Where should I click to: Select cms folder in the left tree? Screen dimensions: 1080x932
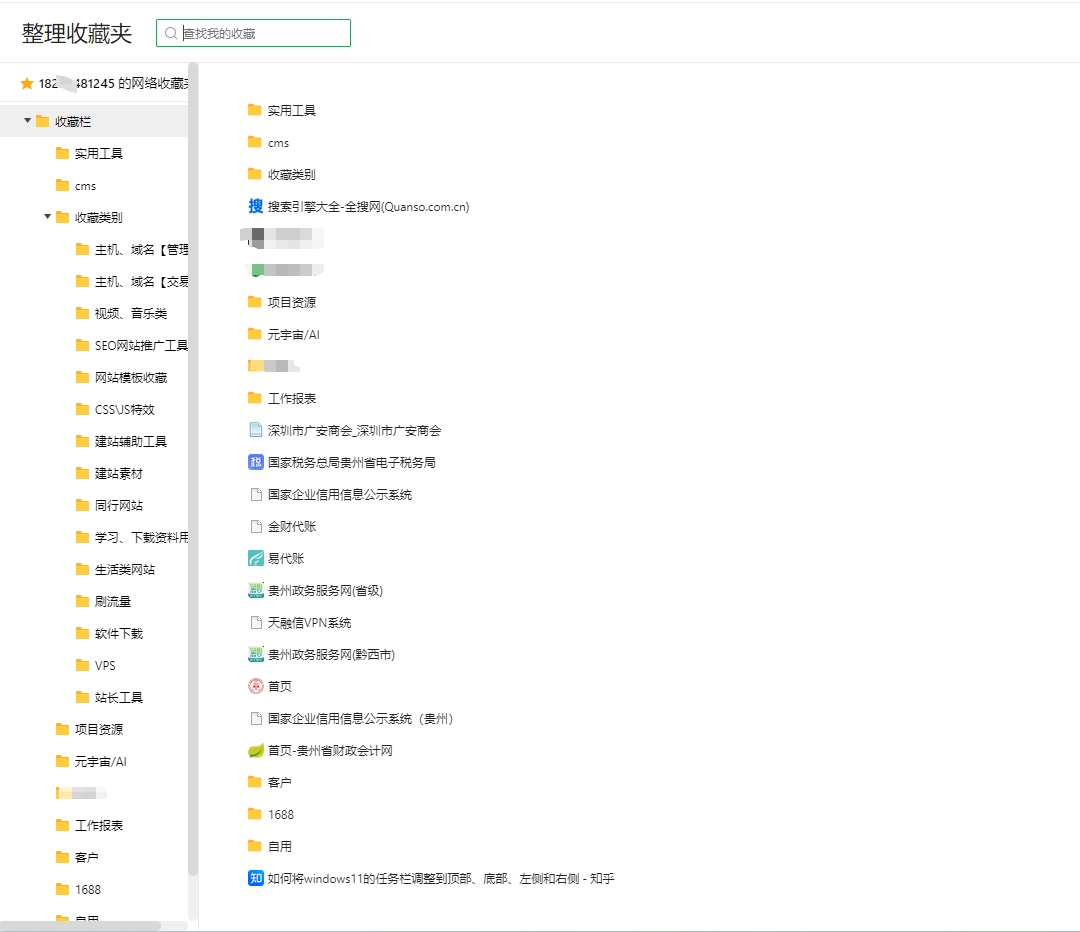pyautogui.click(x=85, y=185)
